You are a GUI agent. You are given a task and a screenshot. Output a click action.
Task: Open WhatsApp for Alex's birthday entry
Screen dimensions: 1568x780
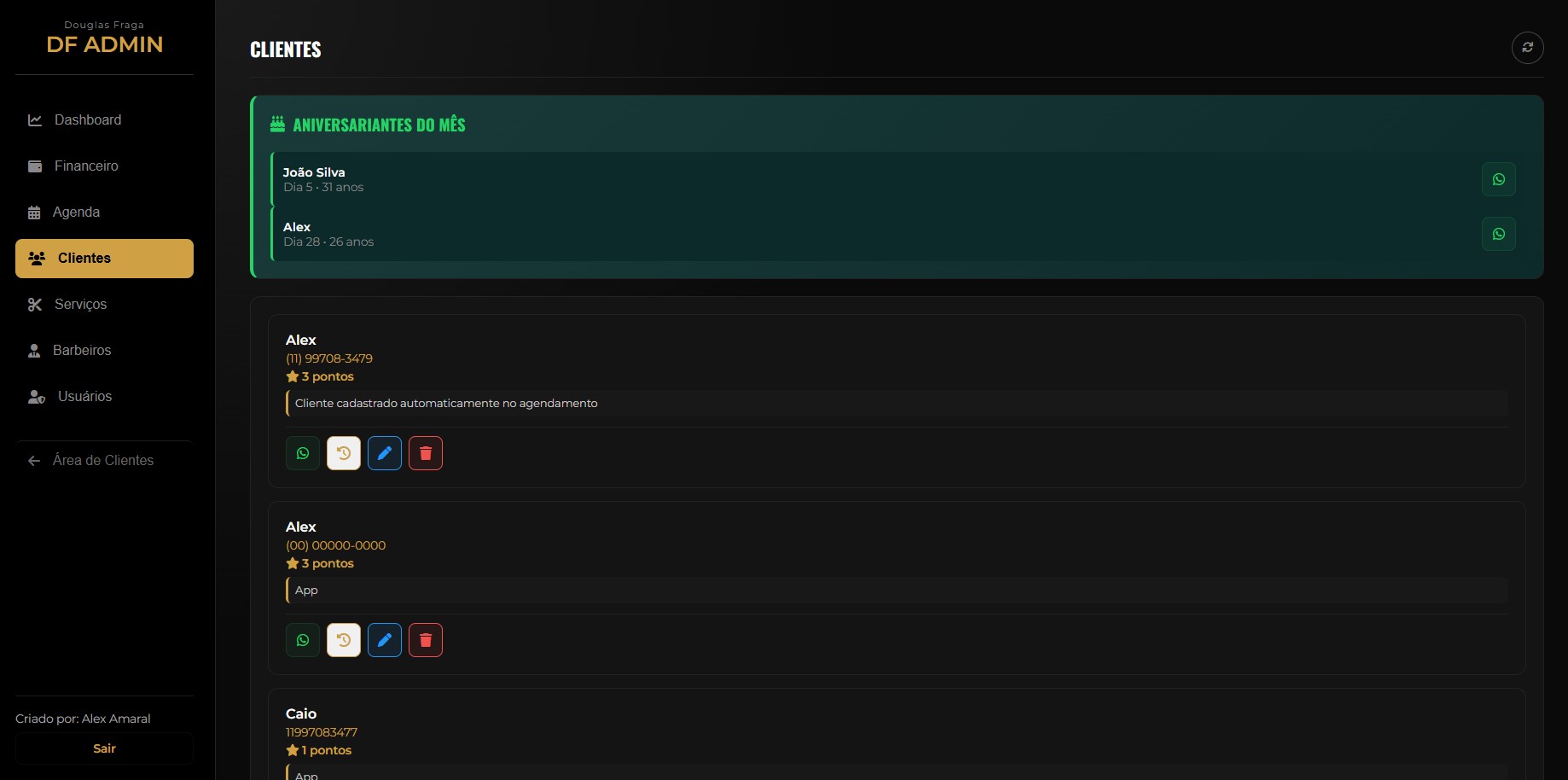(x=1498, y=234)
